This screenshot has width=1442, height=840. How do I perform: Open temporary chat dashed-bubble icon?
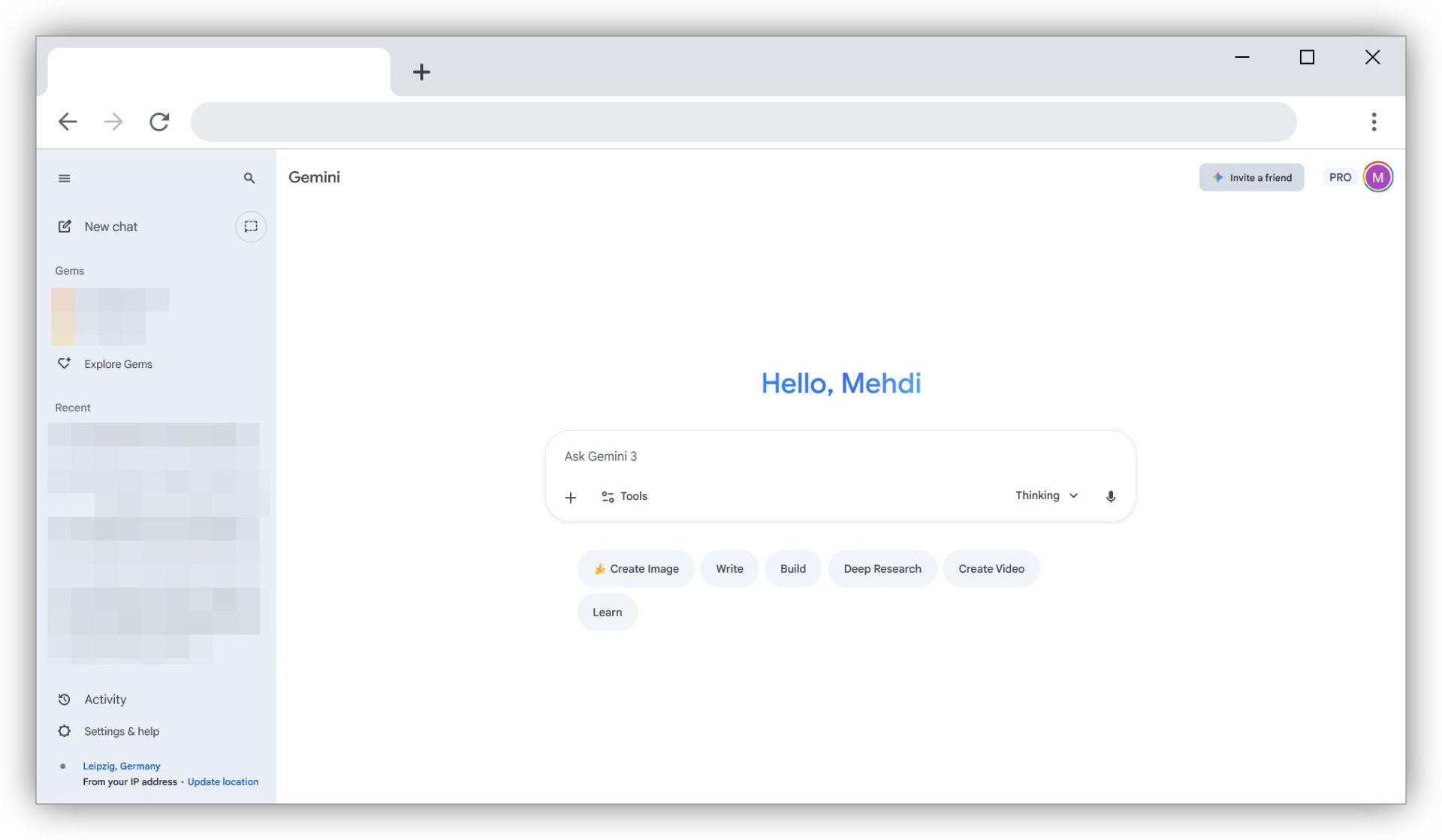(251, 227)
